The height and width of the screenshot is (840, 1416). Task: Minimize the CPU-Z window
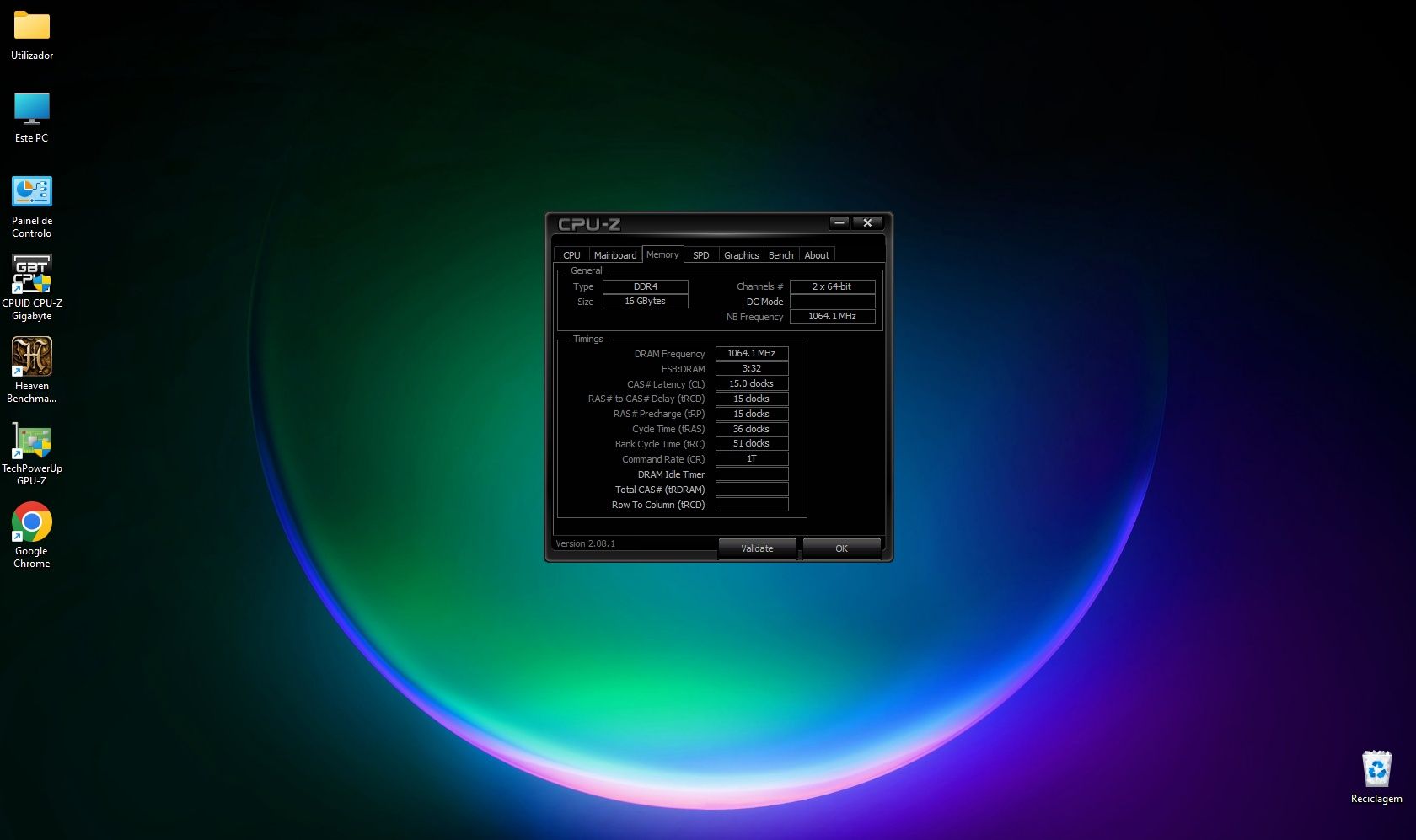tap(839, 223)
